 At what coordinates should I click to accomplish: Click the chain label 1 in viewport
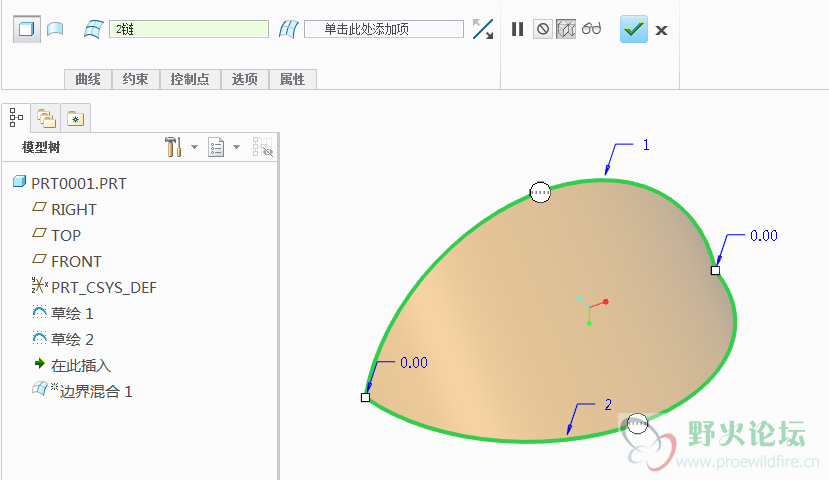646,145
